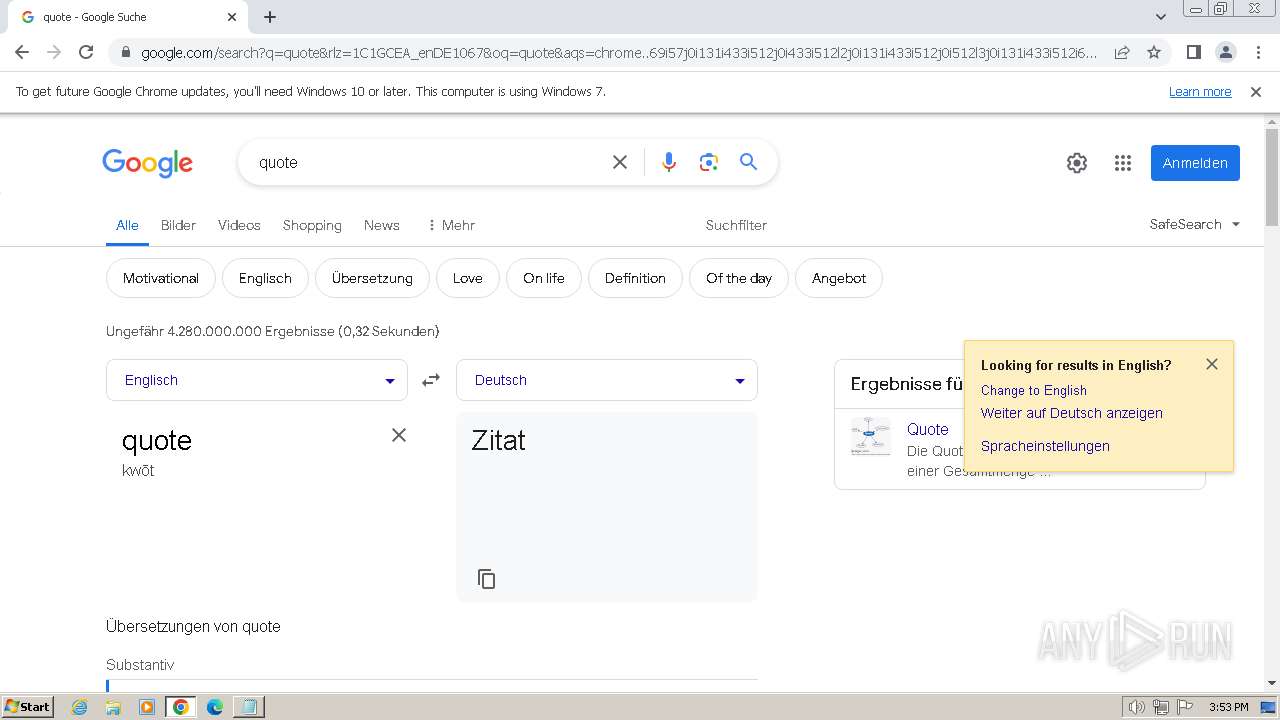View site information lock icon
The image size is (1280, 720).
pos(125,53)
